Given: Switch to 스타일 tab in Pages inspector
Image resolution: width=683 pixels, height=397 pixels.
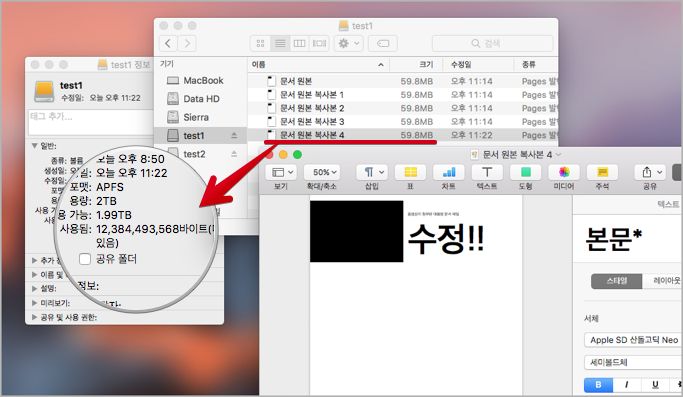Looking at the screenshot, I should [617, 281].
